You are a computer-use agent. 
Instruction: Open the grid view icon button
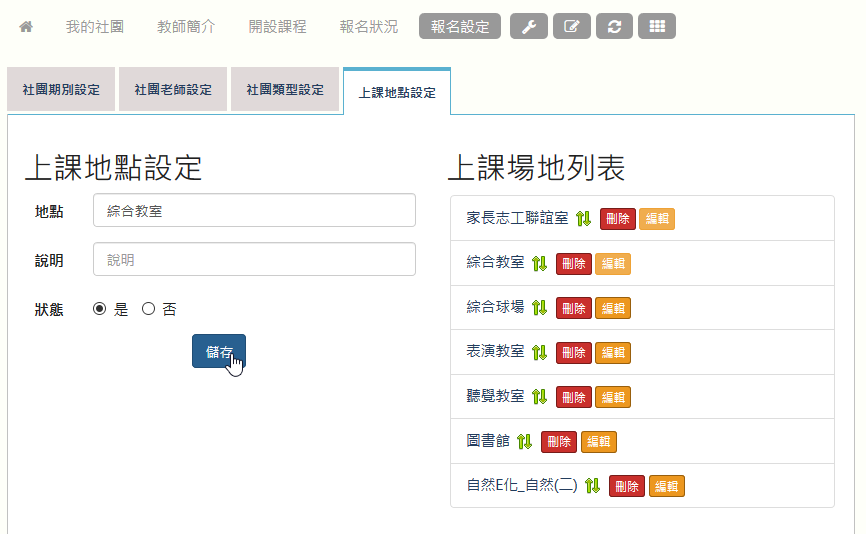click(x=657, y=27)
